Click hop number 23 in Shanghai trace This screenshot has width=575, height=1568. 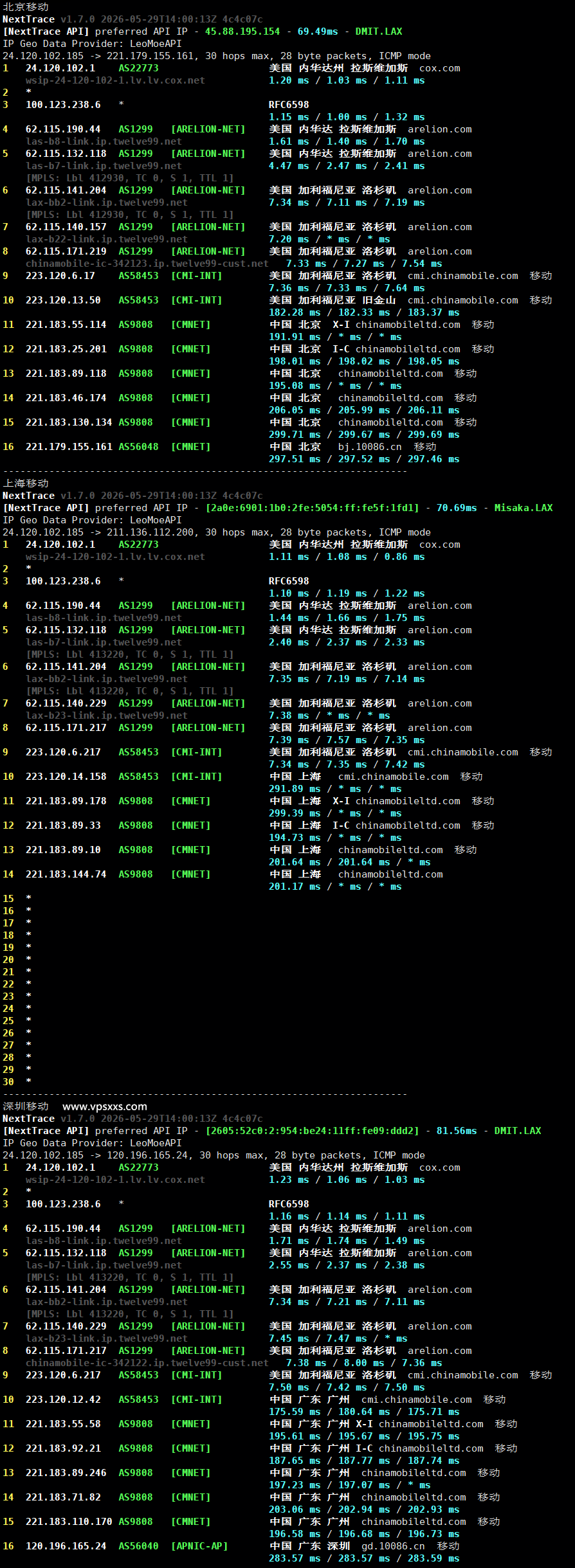pyautogui.click(x=8, y=996)
